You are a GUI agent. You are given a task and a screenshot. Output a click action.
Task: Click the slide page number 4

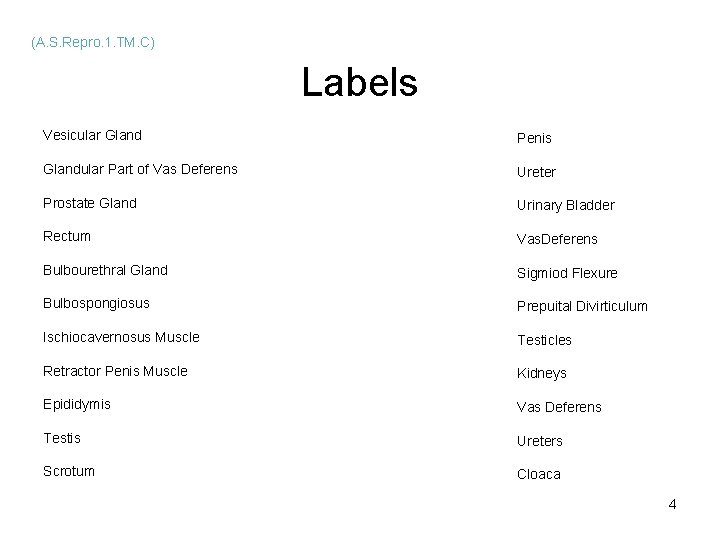pyautogui.click(x=672, y=504)
